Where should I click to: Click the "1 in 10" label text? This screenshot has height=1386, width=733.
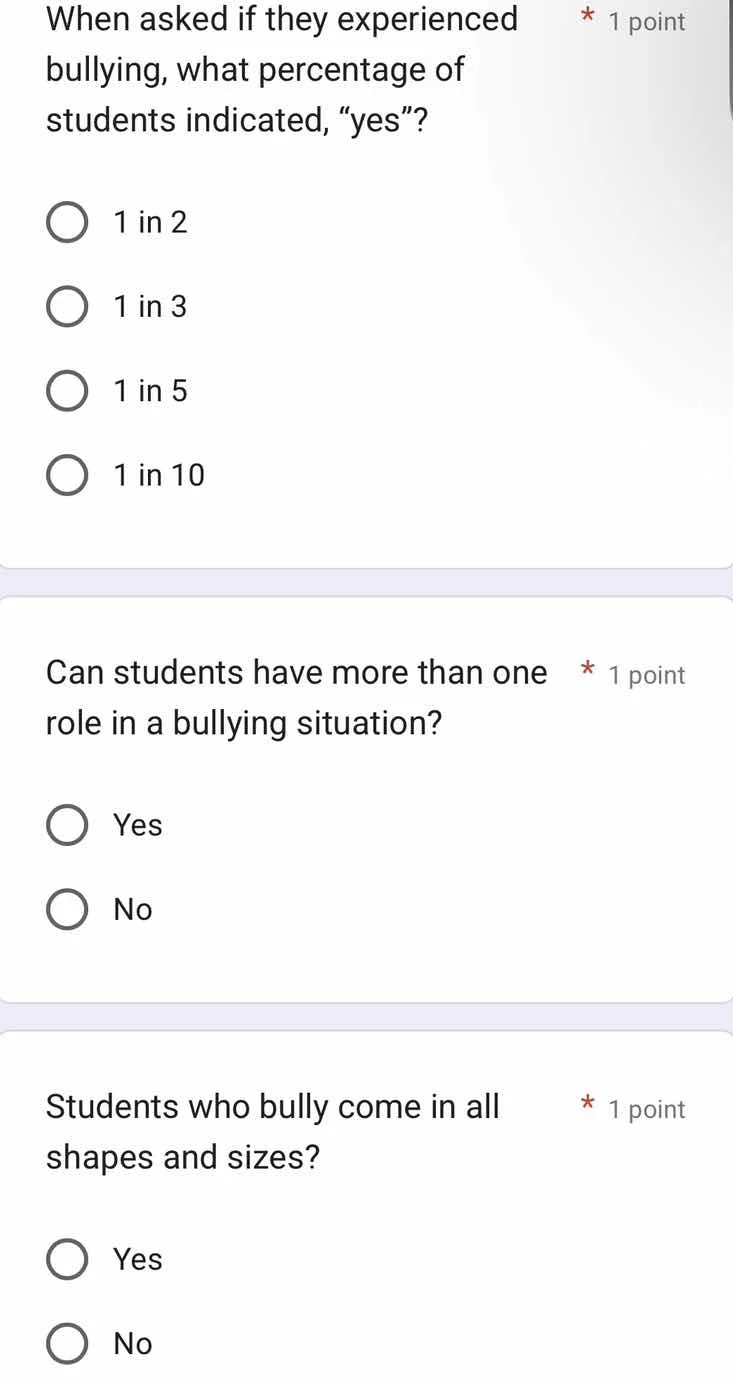[x=159, y=475]
